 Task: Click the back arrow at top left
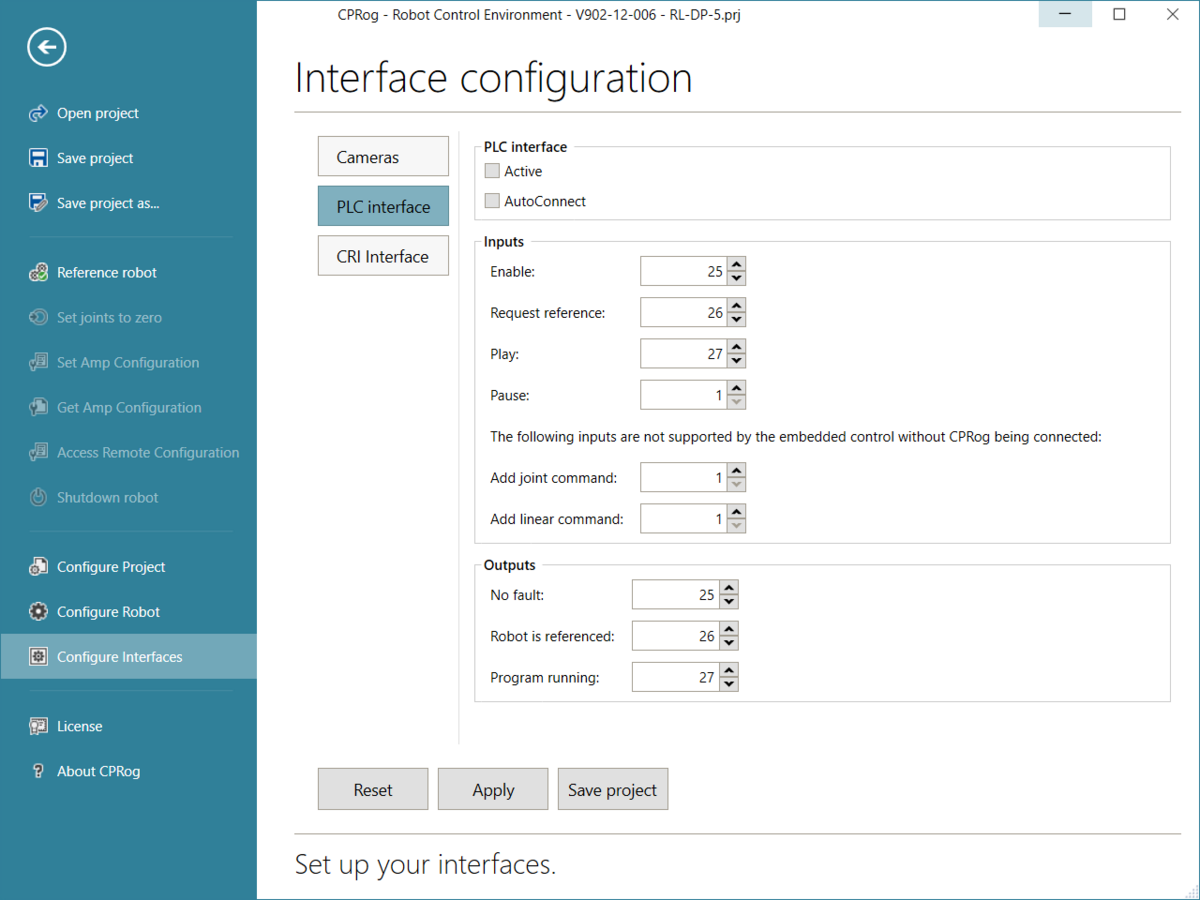tap(46, 46)
